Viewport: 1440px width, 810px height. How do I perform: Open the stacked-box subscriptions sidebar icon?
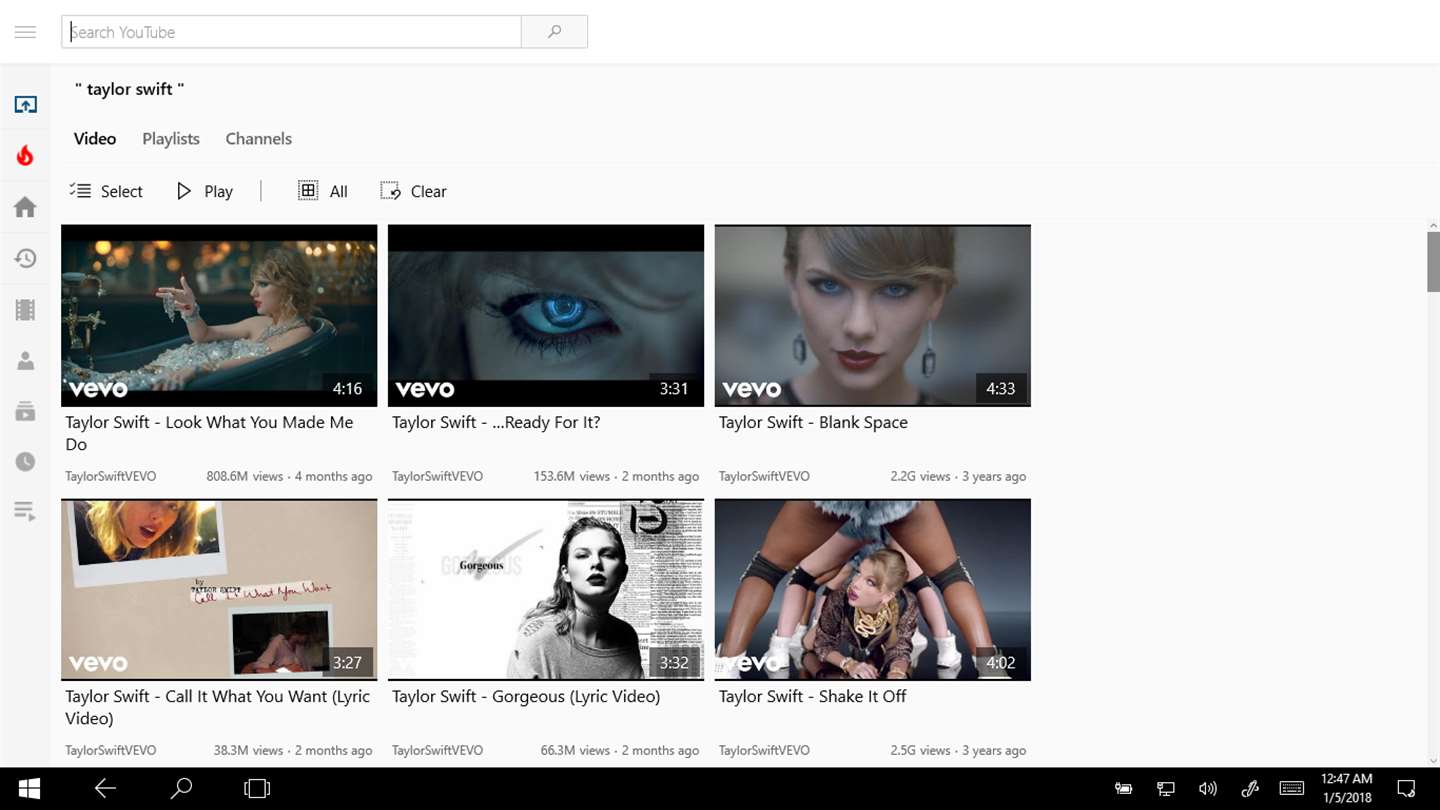pyautogui.click(x=25, y=411)
